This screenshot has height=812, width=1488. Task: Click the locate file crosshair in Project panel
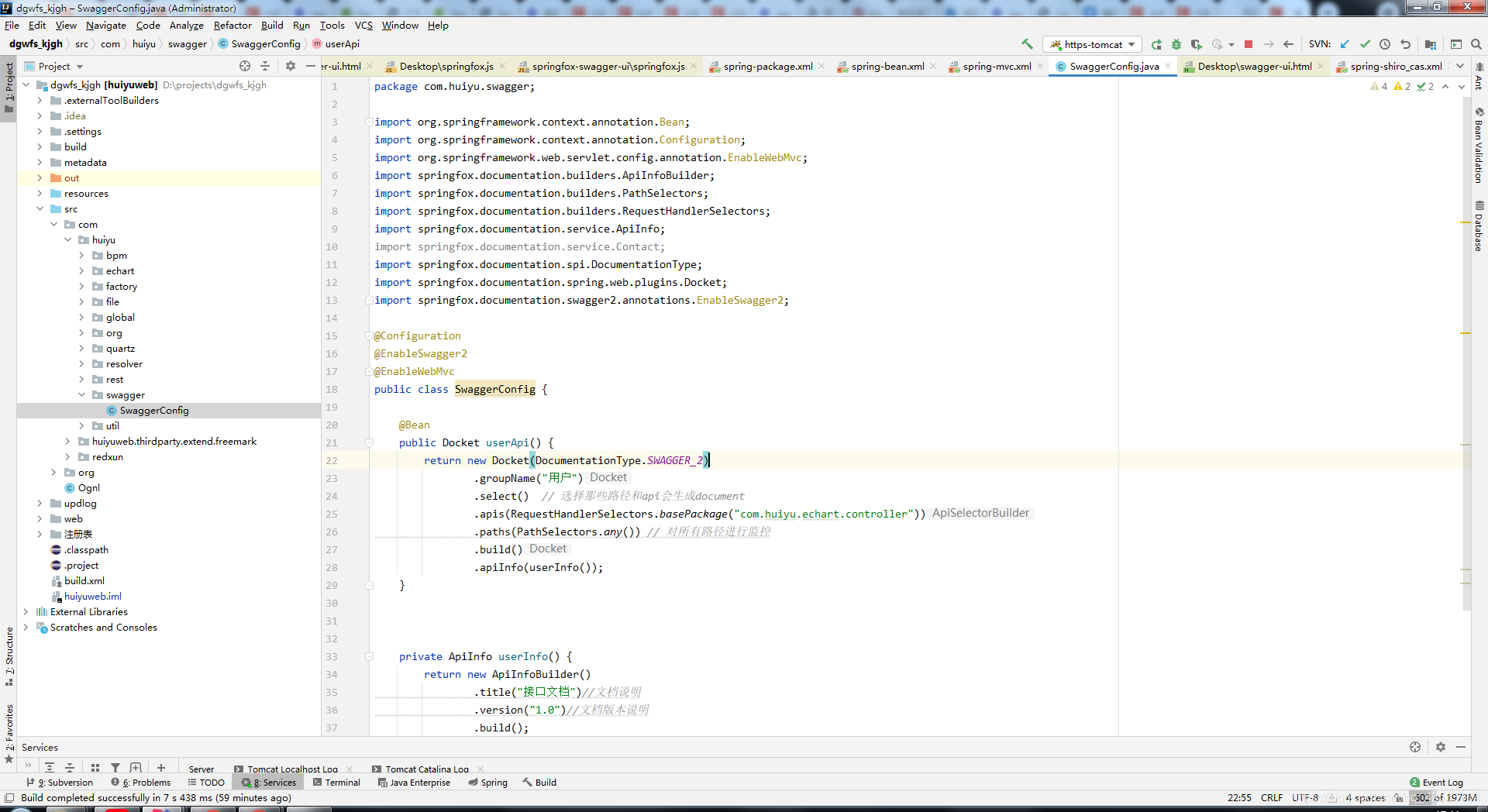tap(245, 66)
